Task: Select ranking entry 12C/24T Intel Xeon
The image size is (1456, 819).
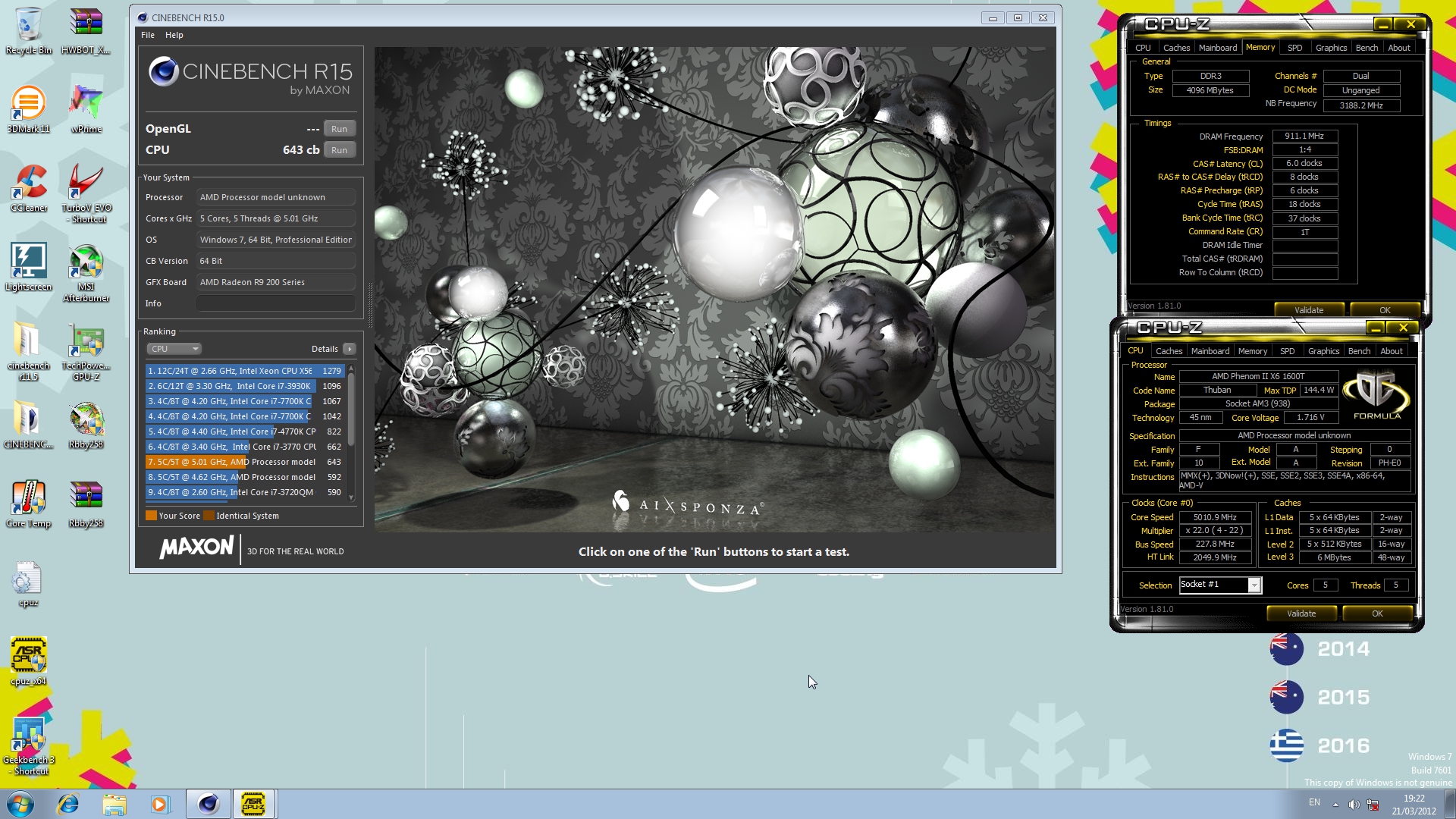Action: coord(245,371)
